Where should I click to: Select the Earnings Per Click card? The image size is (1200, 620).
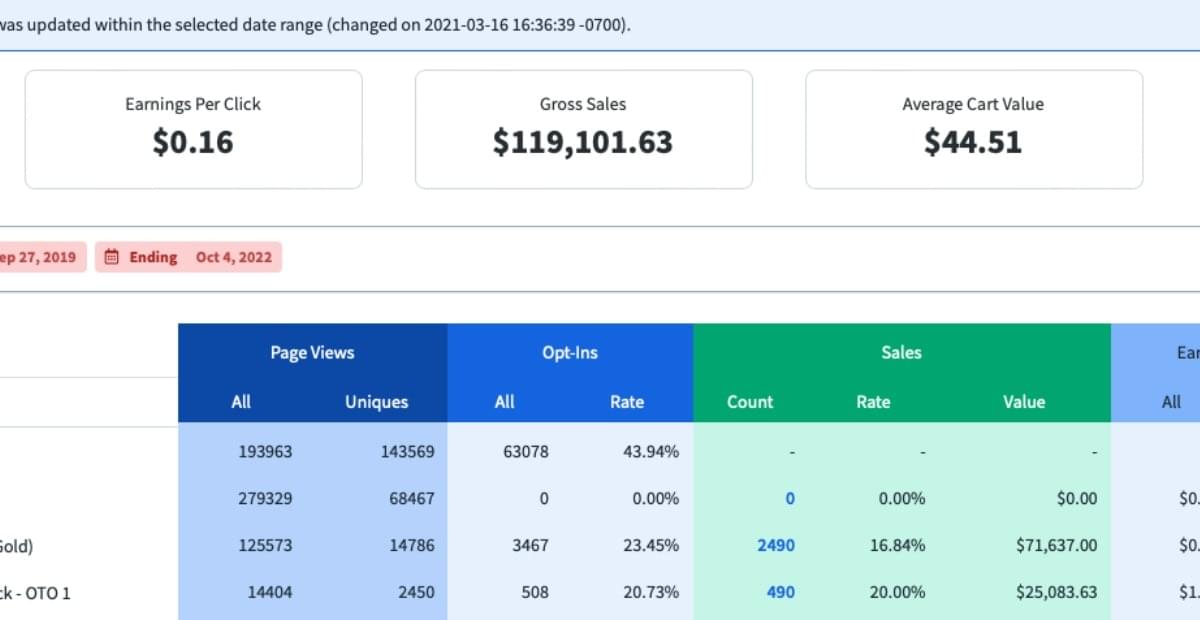pyautogui.click(x=193, y=129)
